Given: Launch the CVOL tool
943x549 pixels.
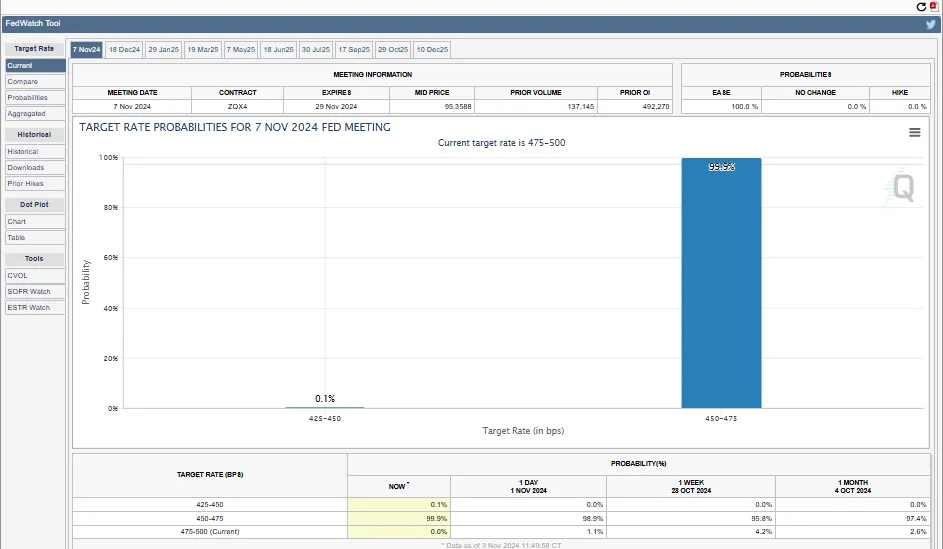Looking at the screenshot, I should tap(35, 275).
